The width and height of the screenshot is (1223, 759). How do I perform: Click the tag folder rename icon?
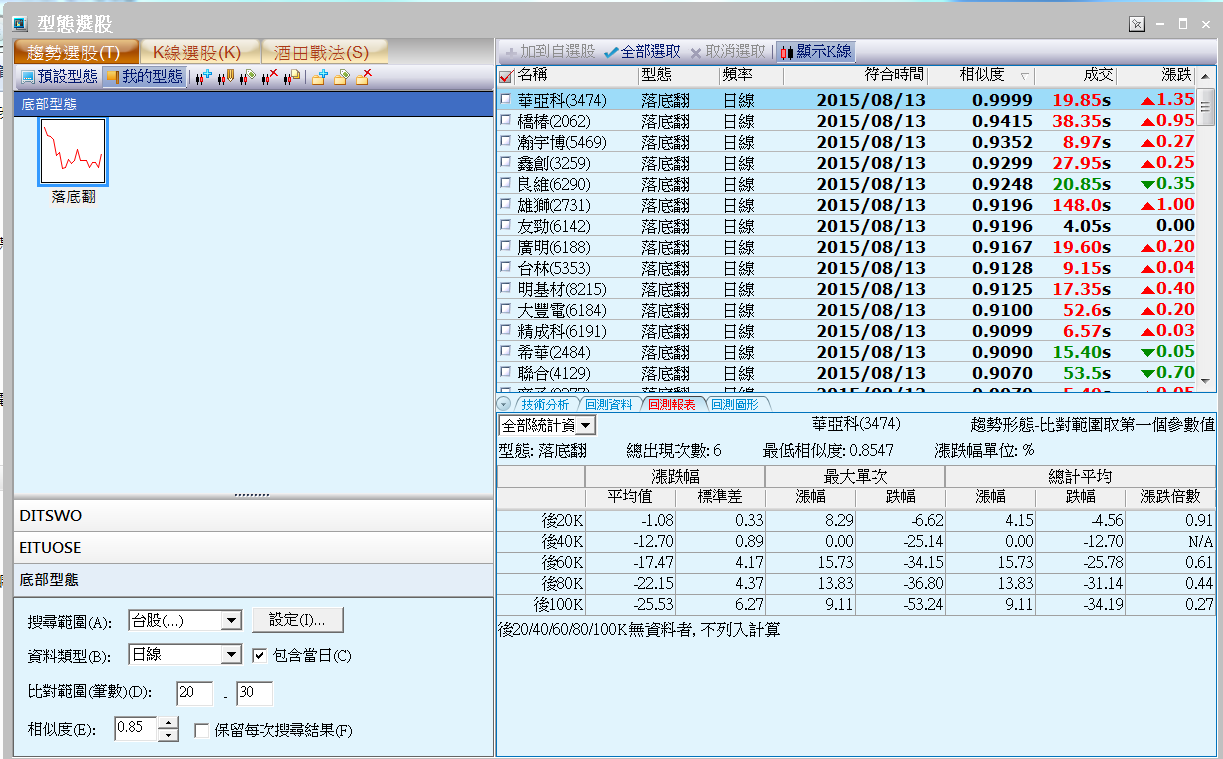coord(341,77)
